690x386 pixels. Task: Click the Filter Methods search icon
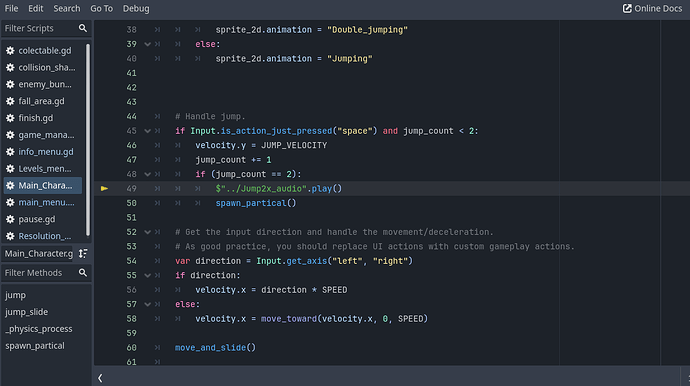pos(83,273)
